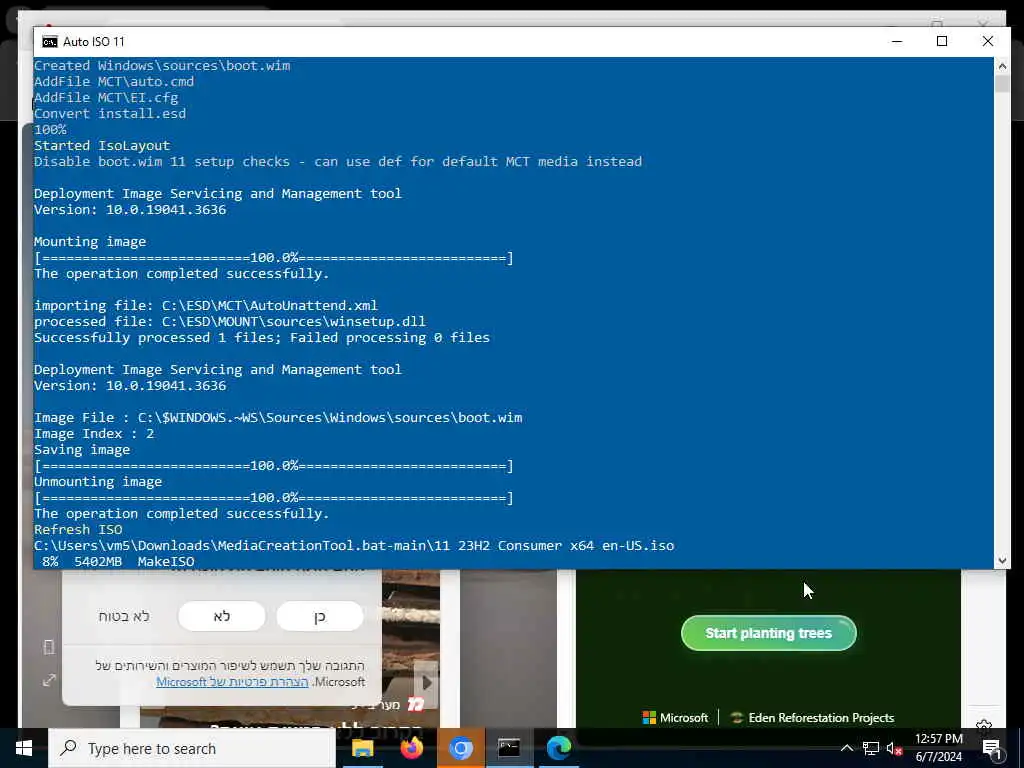Click the Auto ISO 11 console title icon

pyautogui.click(x=50, y=42)
